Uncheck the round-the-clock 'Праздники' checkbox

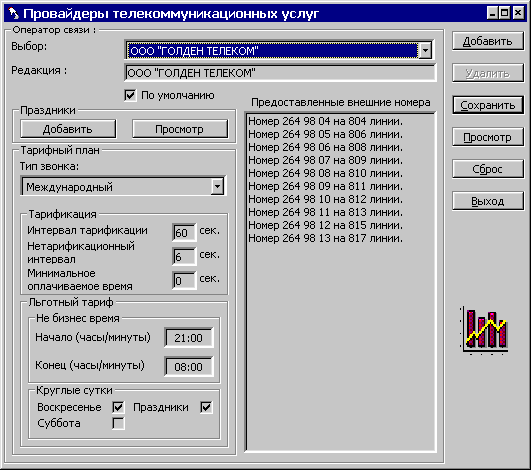click(x=206, y=407)
